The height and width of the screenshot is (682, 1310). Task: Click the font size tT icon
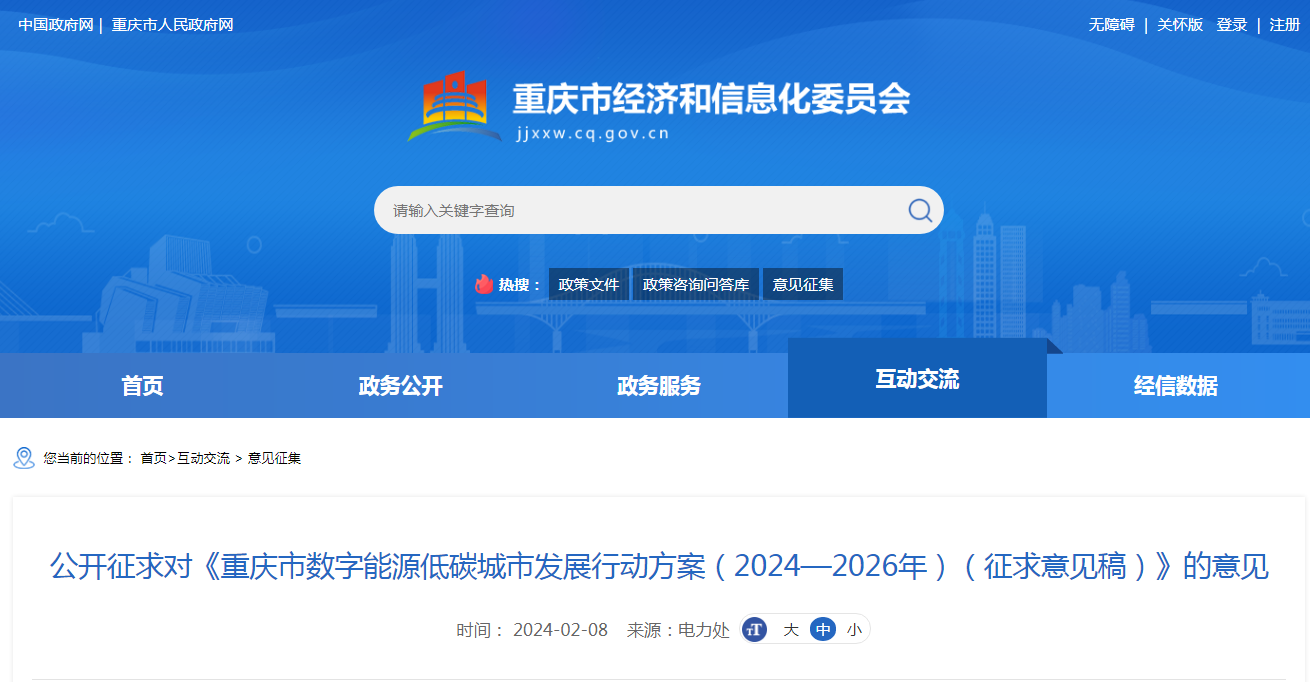(x=755, y=630)
